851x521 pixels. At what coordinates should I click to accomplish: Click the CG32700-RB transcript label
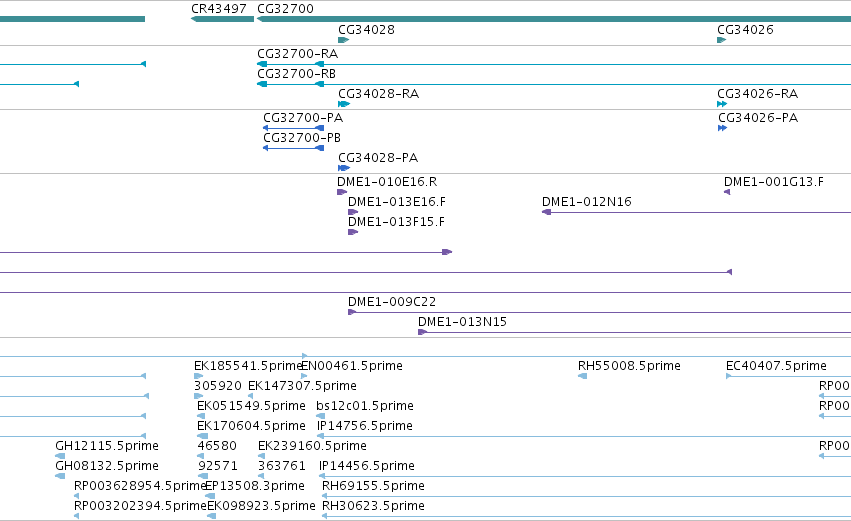296,73
